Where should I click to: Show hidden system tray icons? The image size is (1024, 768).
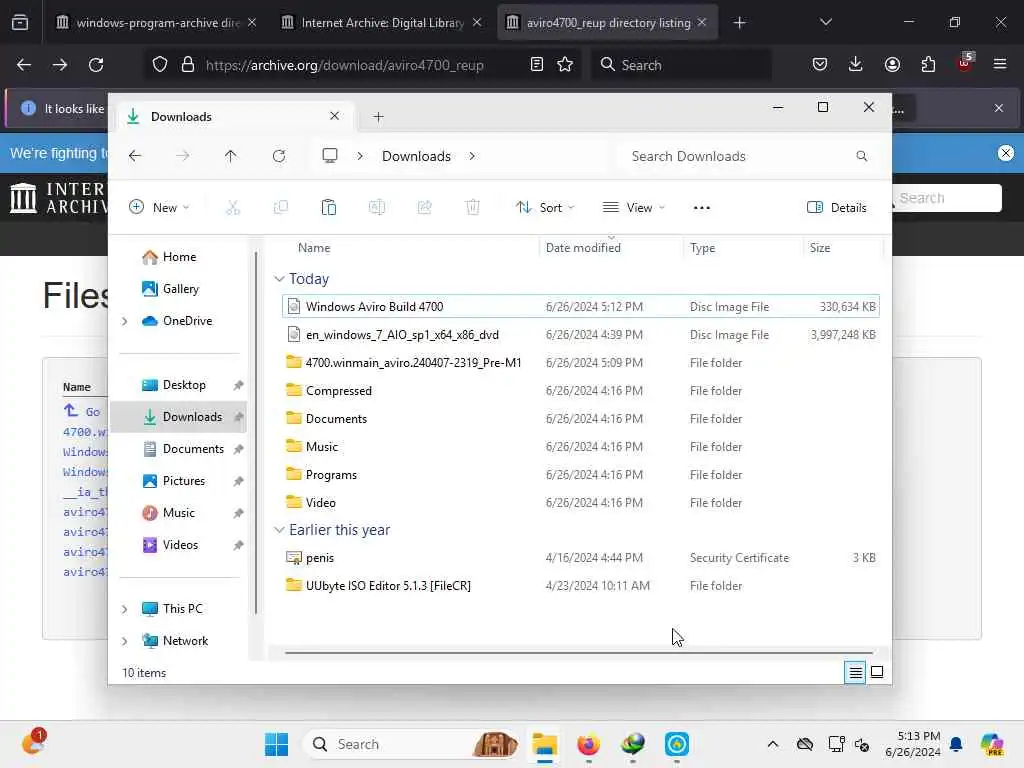pos(773,744)
